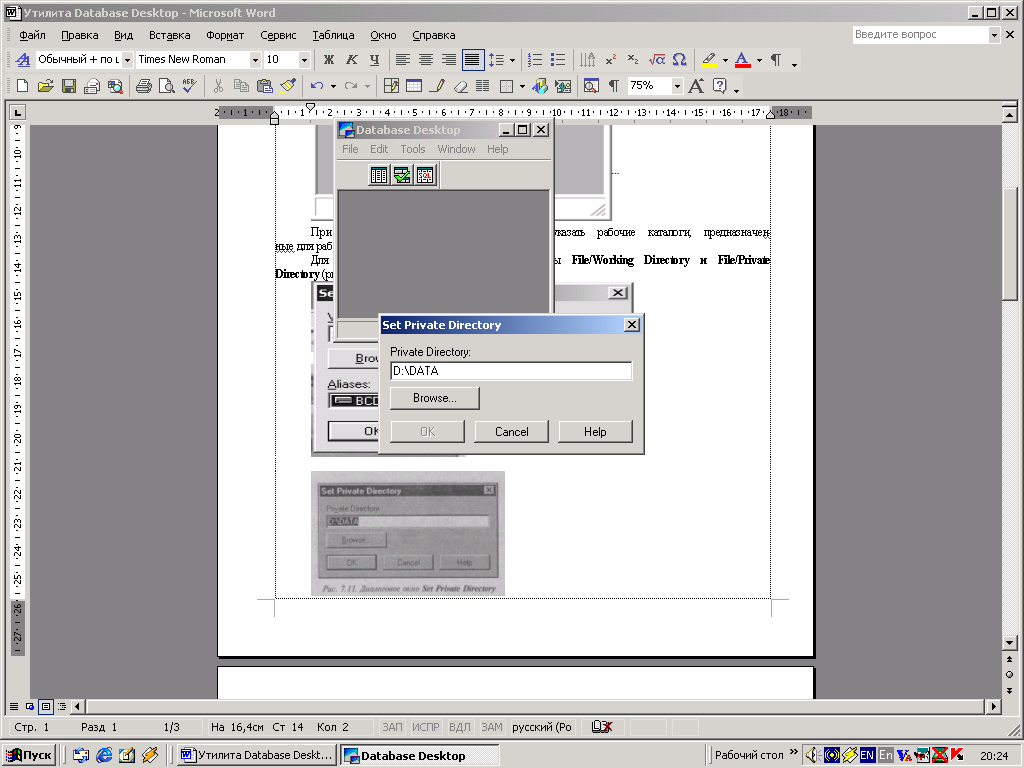Open the QBE query tool in Database Desktop

click(x=402, y=175)
